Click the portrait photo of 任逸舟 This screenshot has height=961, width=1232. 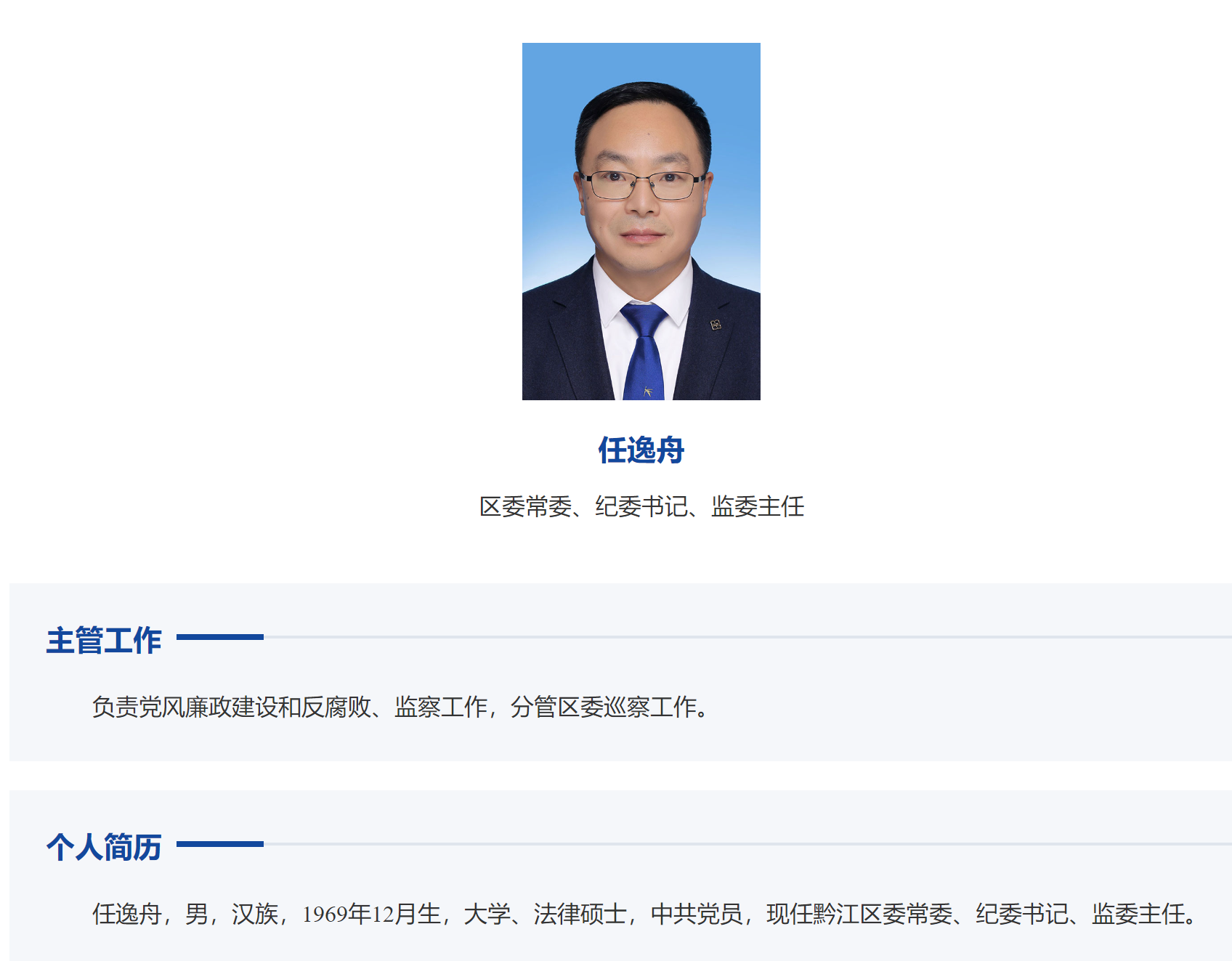click(641, 222)
